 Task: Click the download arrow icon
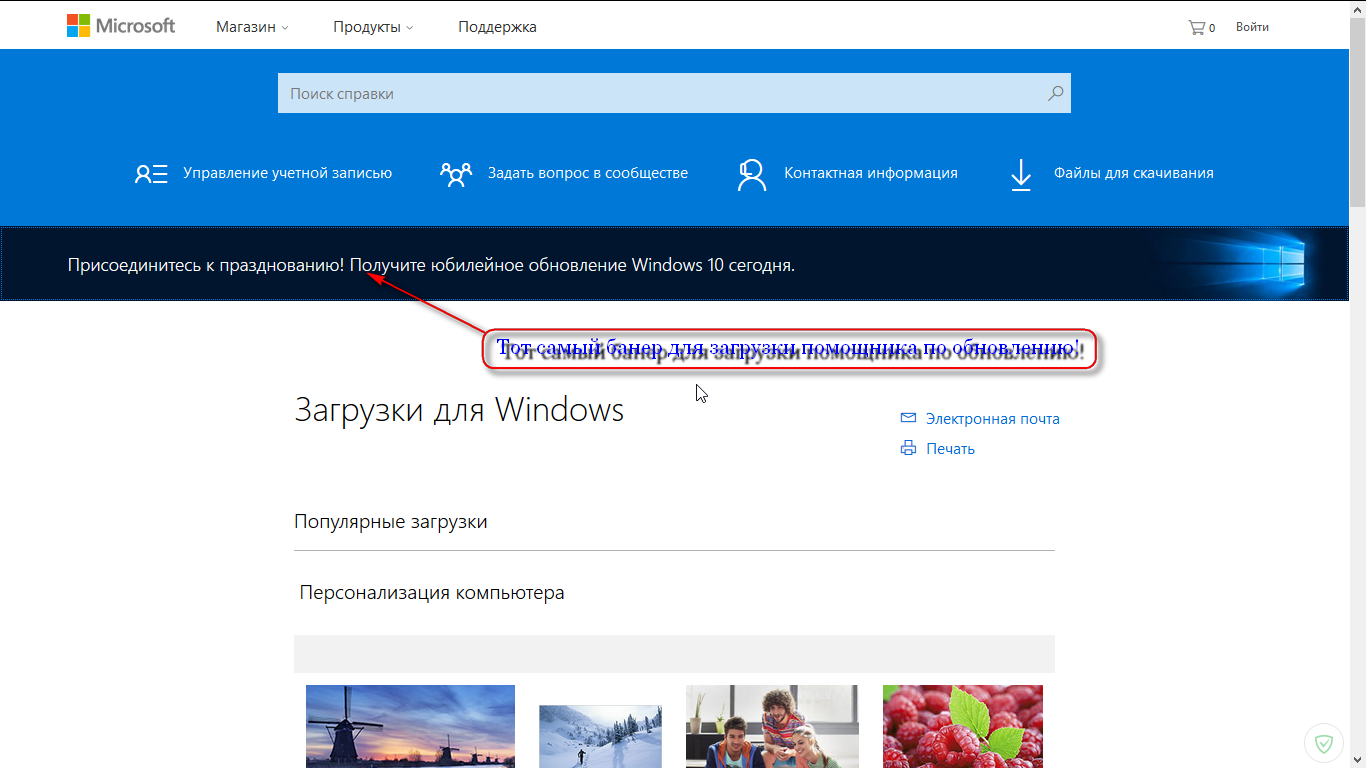coord(1020,174)
